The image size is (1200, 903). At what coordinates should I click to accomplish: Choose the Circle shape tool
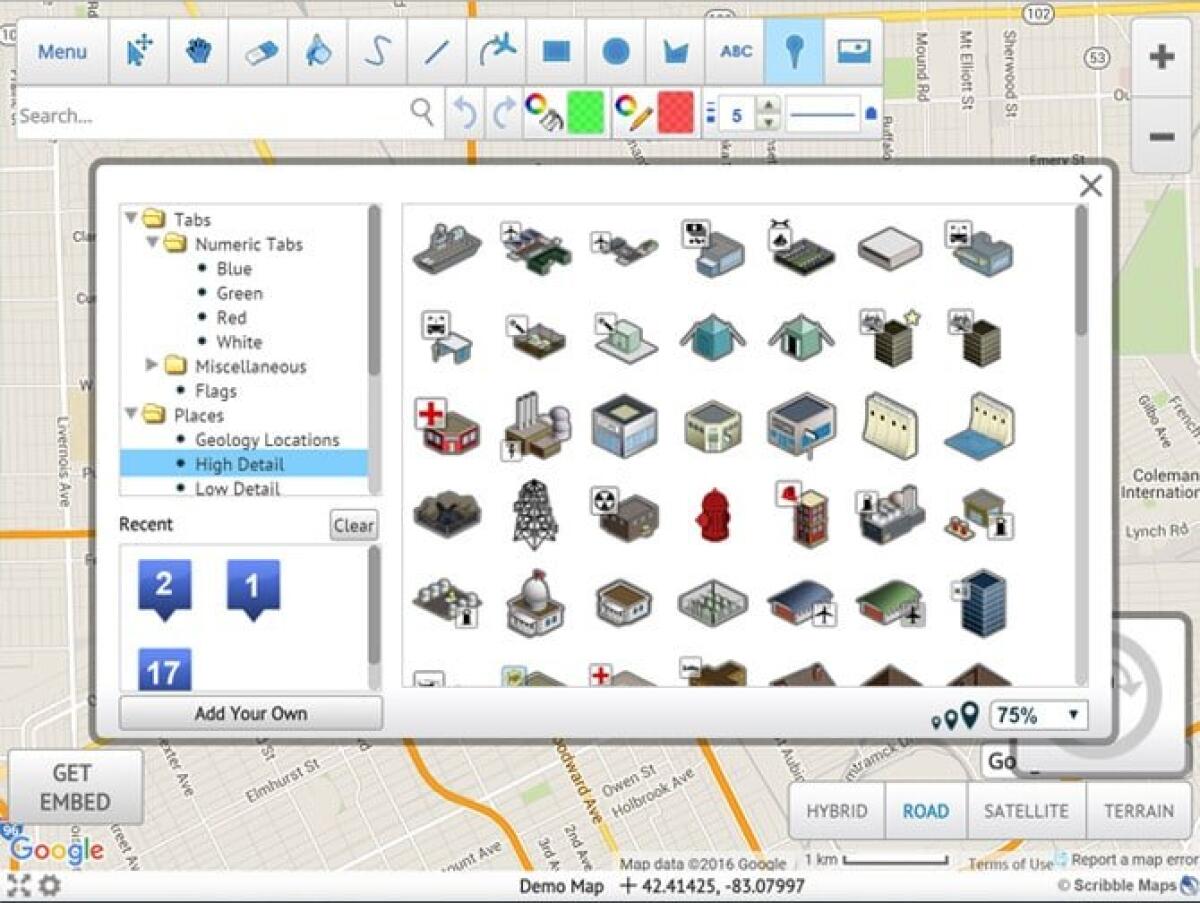[x=616, y=50]
